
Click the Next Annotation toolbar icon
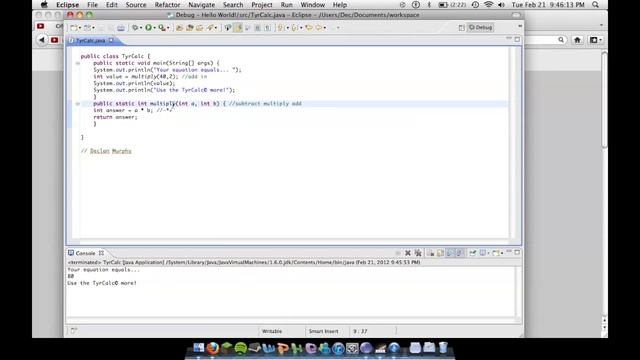coord(280,28)
